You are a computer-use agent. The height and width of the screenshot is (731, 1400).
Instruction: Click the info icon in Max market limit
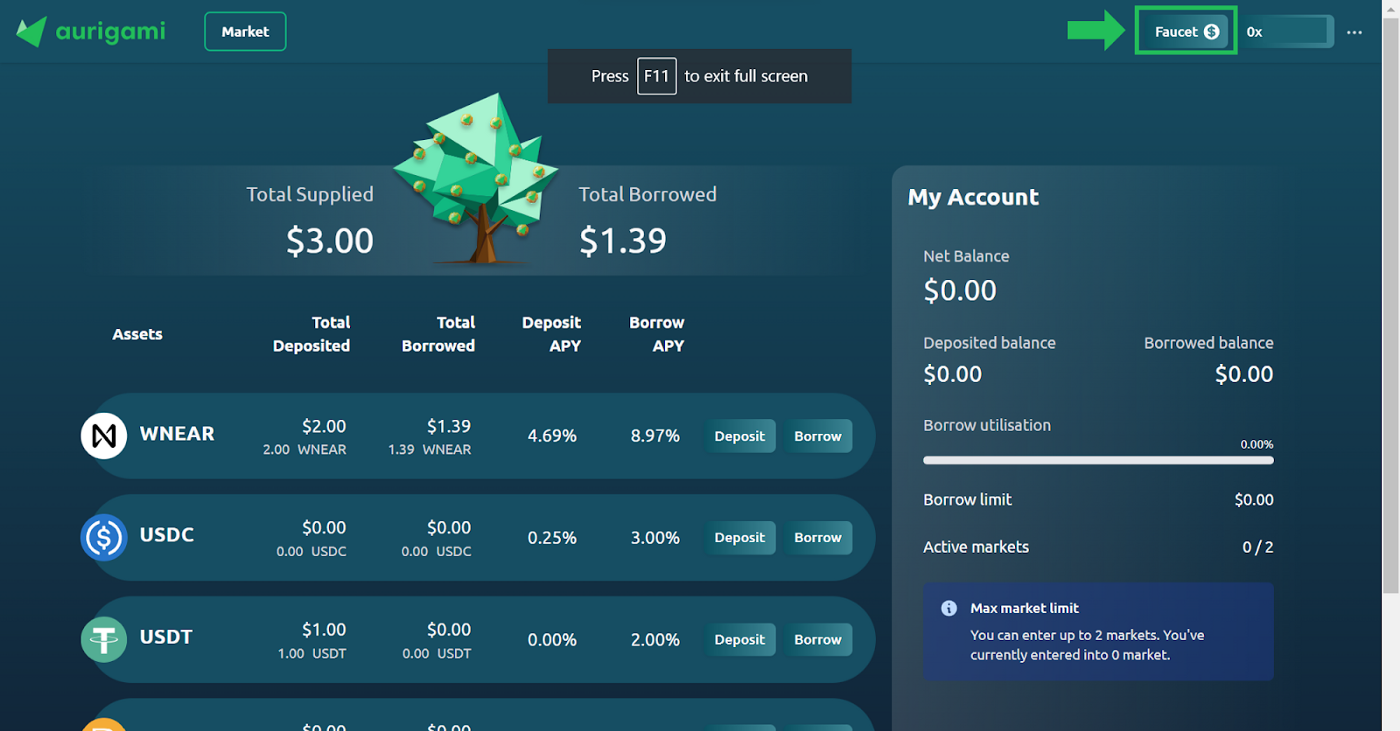pyautogui.click(x=949, y=608)
